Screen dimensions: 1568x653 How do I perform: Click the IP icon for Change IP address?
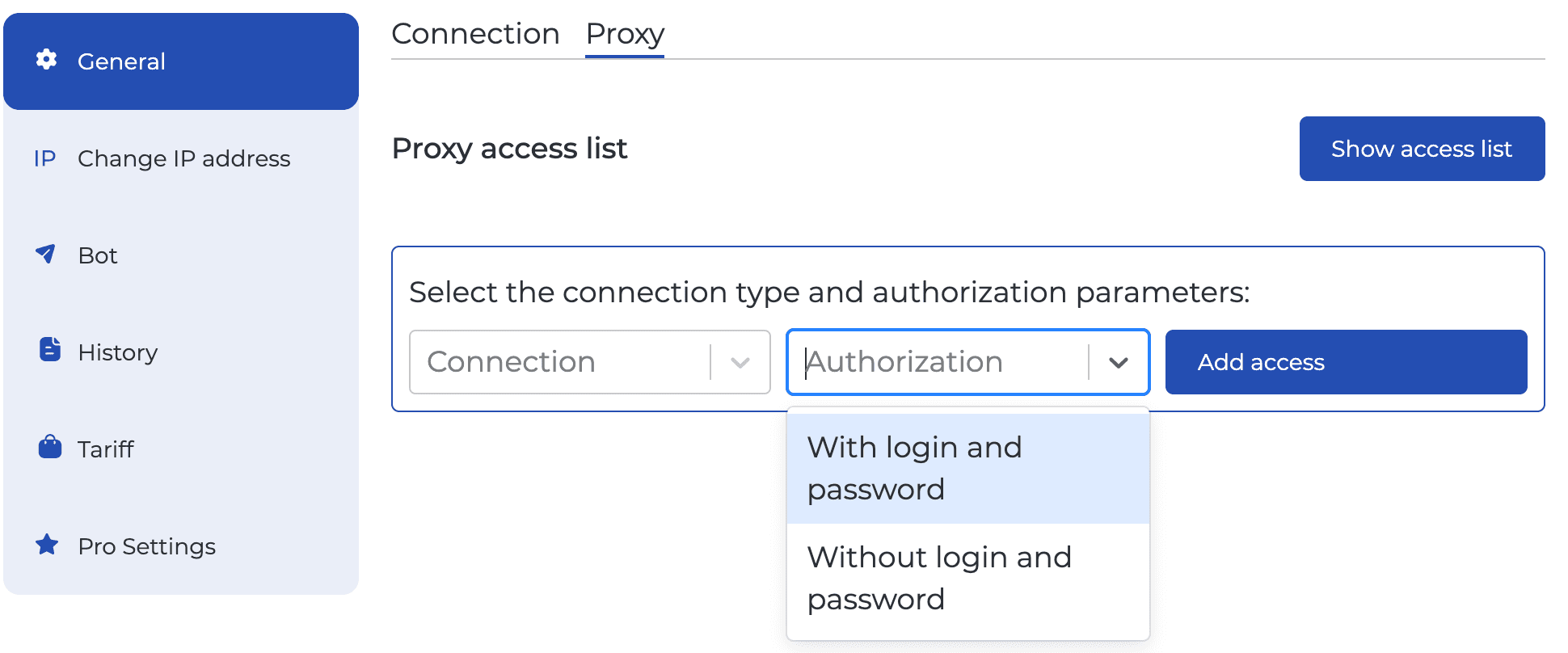tap(44, 158)
